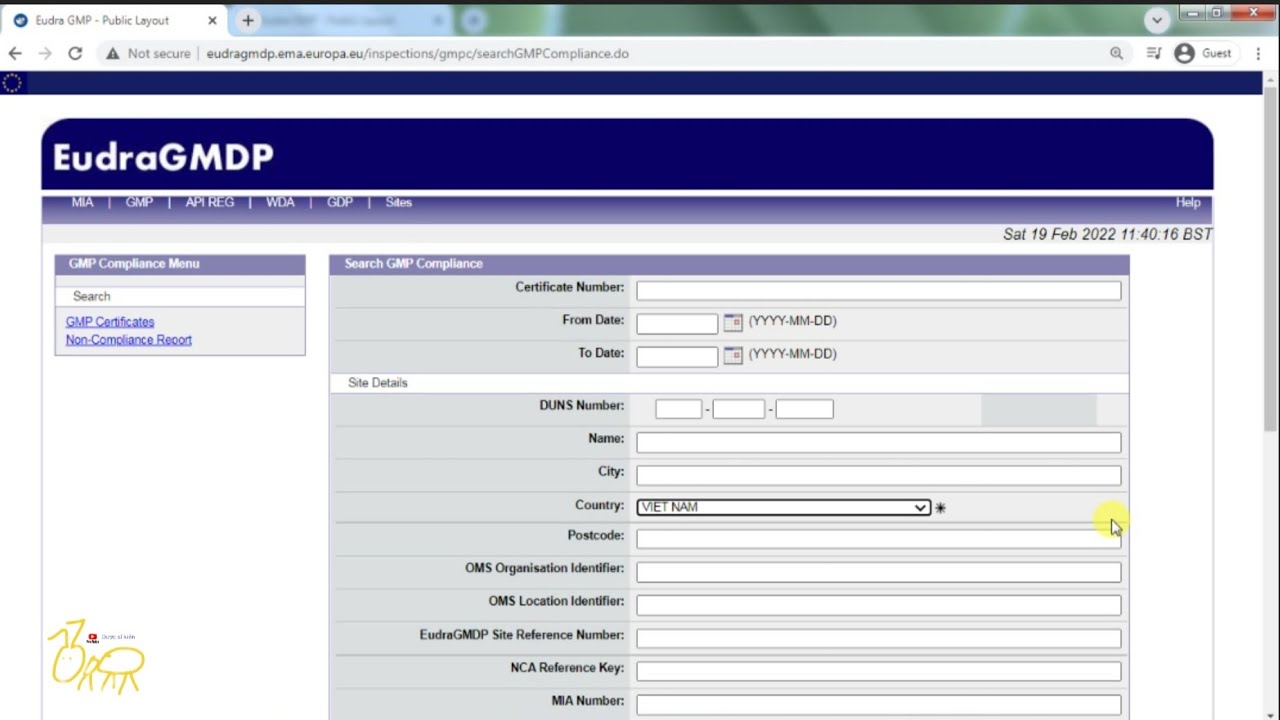Click the browser address bar URL

pos(417,53)
